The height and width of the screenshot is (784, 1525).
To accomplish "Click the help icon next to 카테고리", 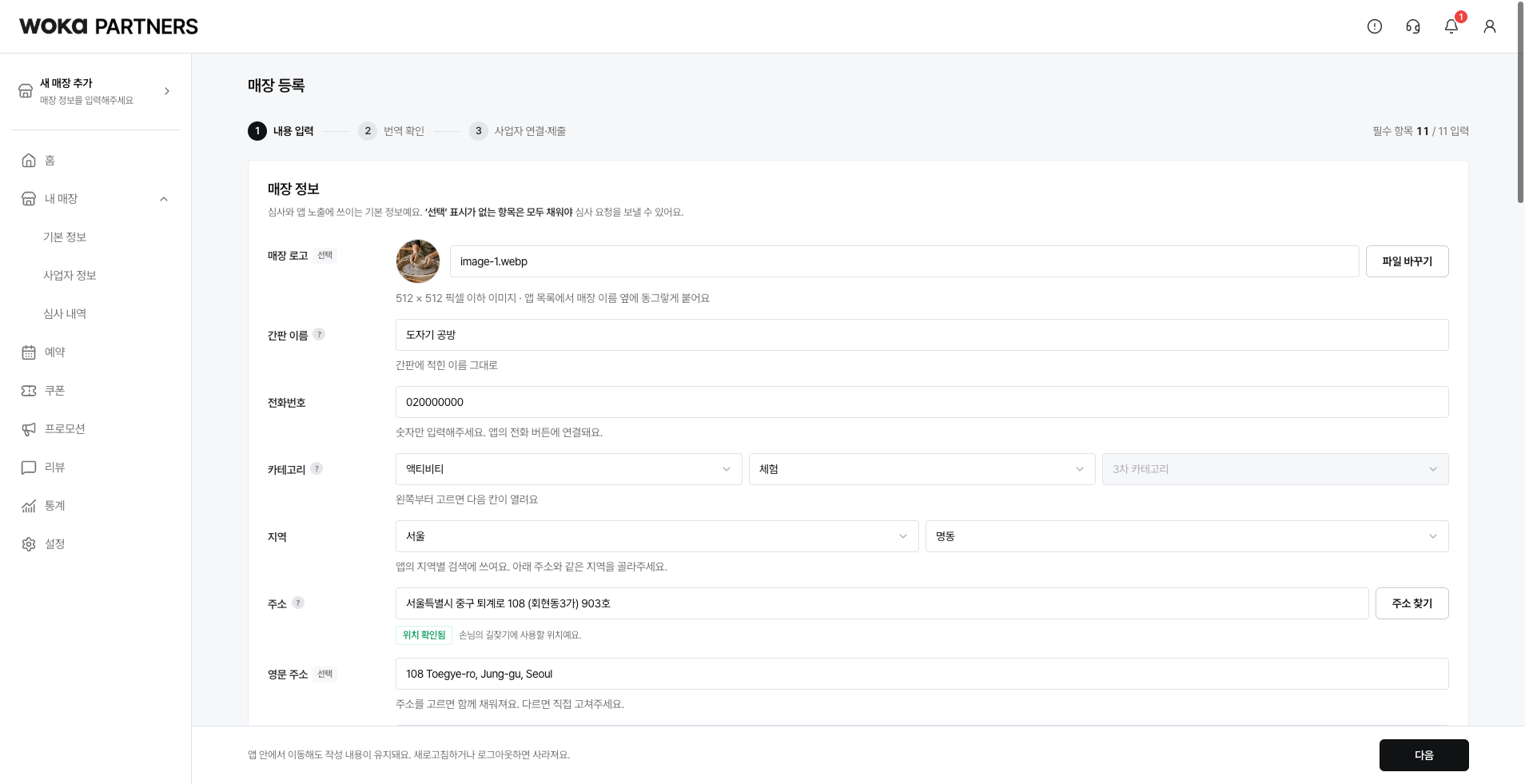I will pos(317,468).
